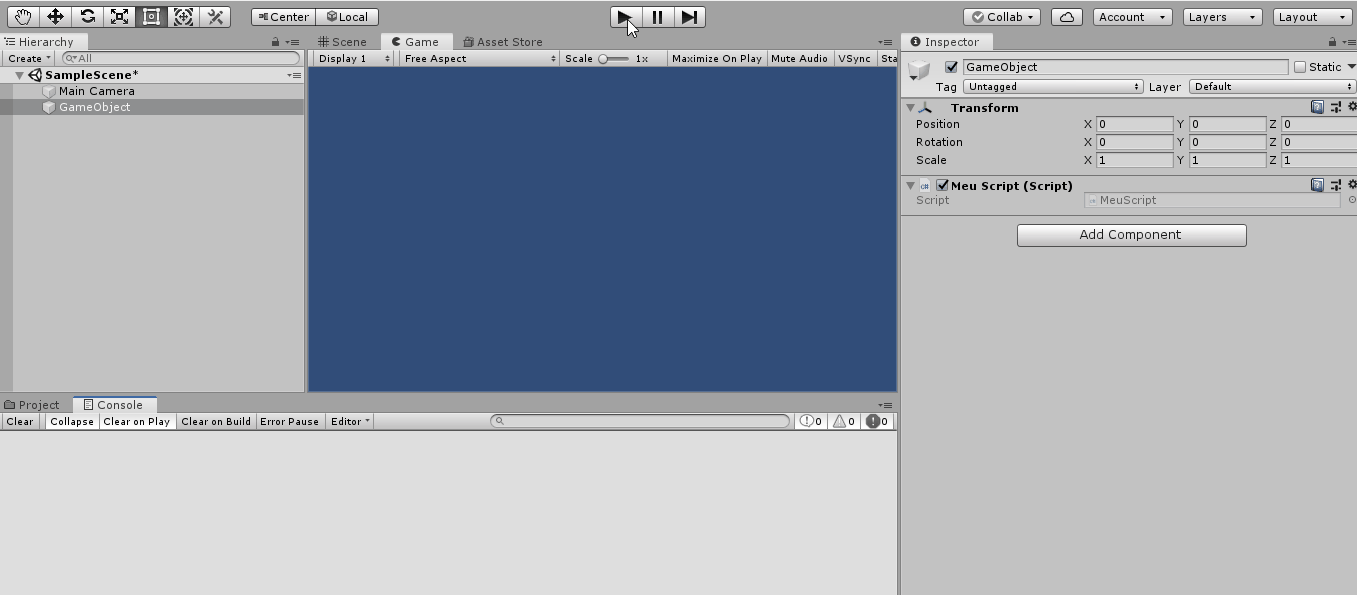Collapse the SampleScene tree node

point(19,75)
